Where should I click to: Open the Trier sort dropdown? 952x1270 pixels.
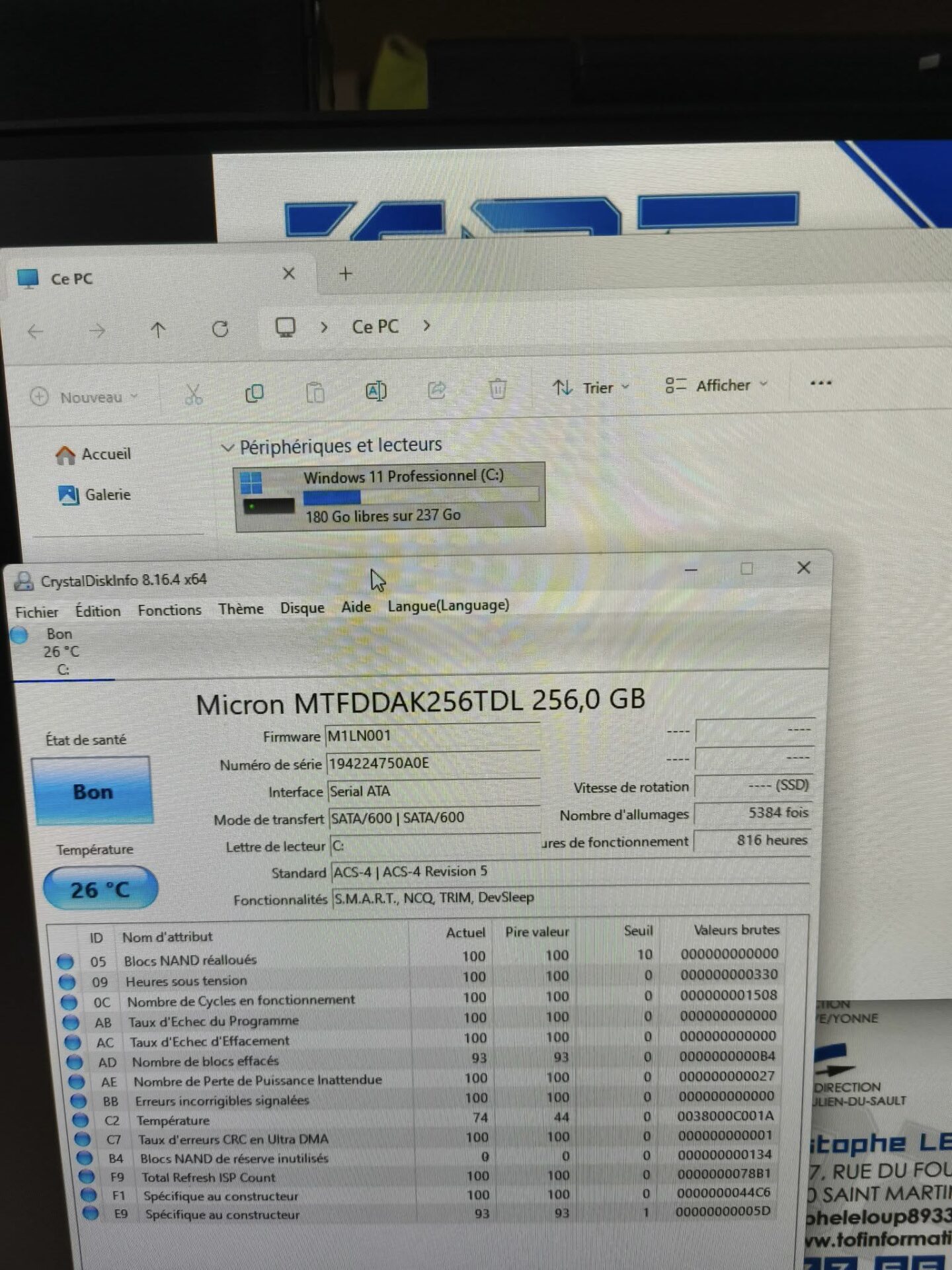[x=591, y=388]
